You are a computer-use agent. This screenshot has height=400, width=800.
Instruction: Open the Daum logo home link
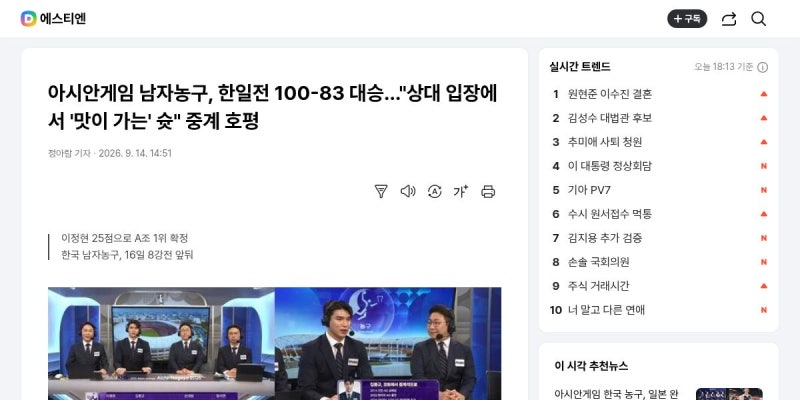click(x=29, y=19)
